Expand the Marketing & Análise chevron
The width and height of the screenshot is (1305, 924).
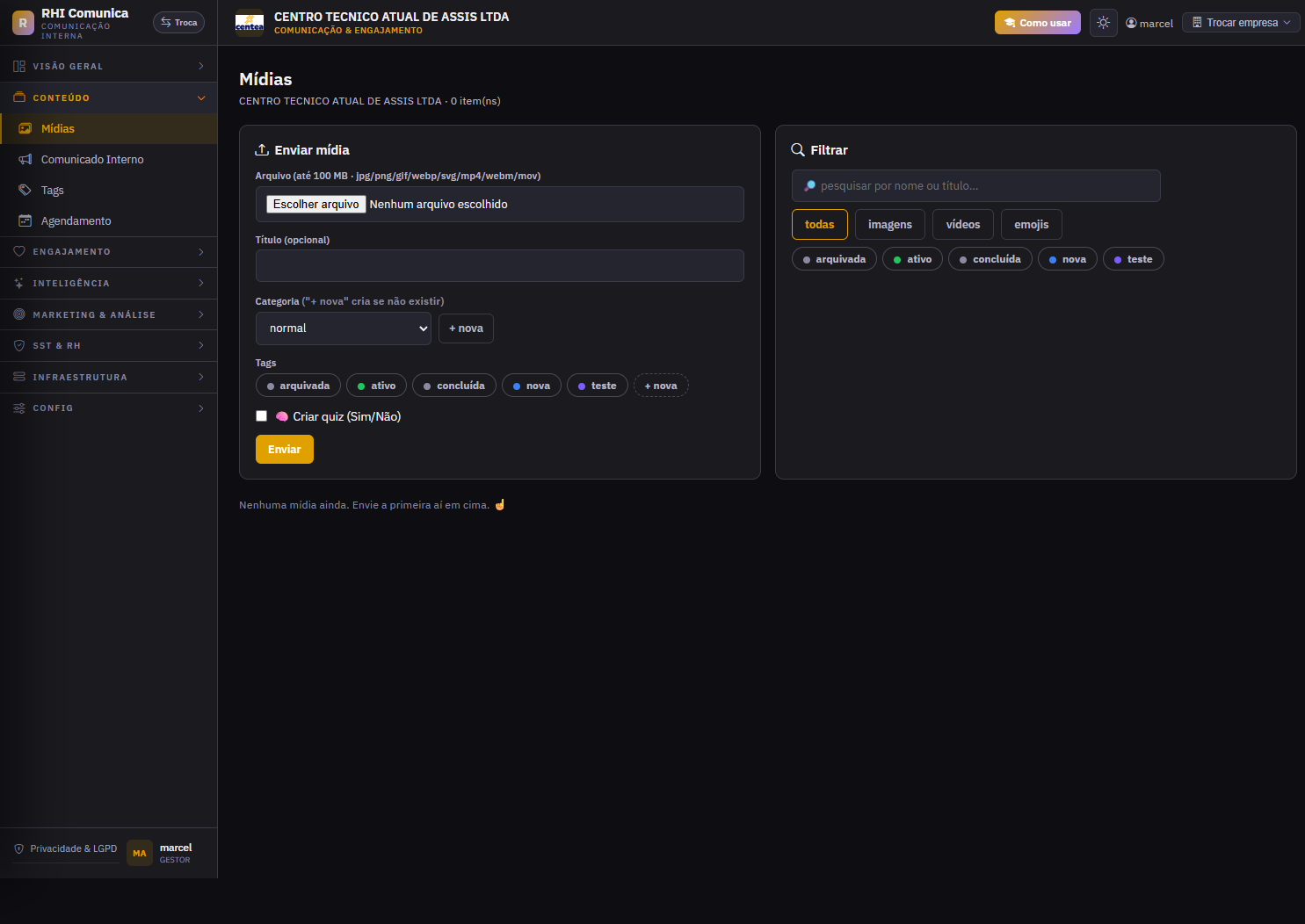[201, 314]
